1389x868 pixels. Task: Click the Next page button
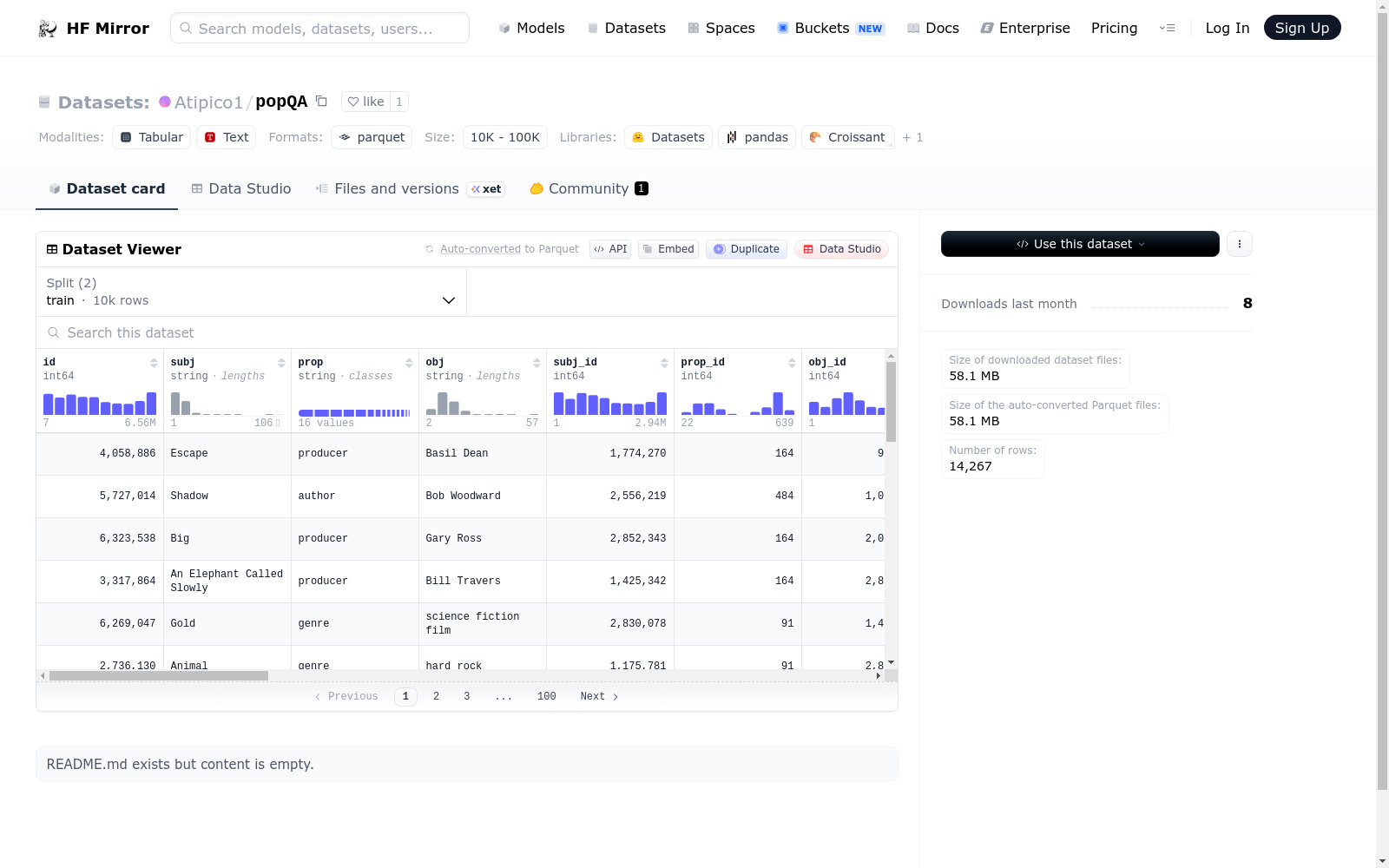coord(599,696)
